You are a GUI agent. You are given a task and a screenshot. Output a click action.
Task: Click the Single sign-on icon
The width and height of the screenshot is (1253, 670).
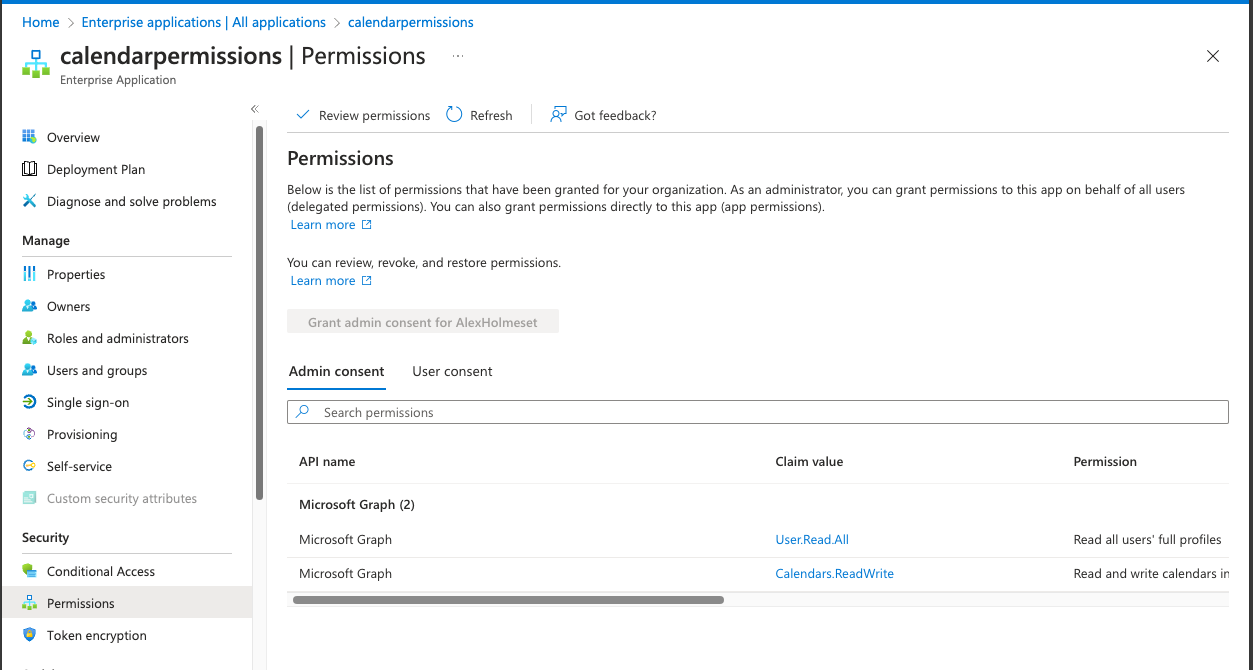[29, 402]
